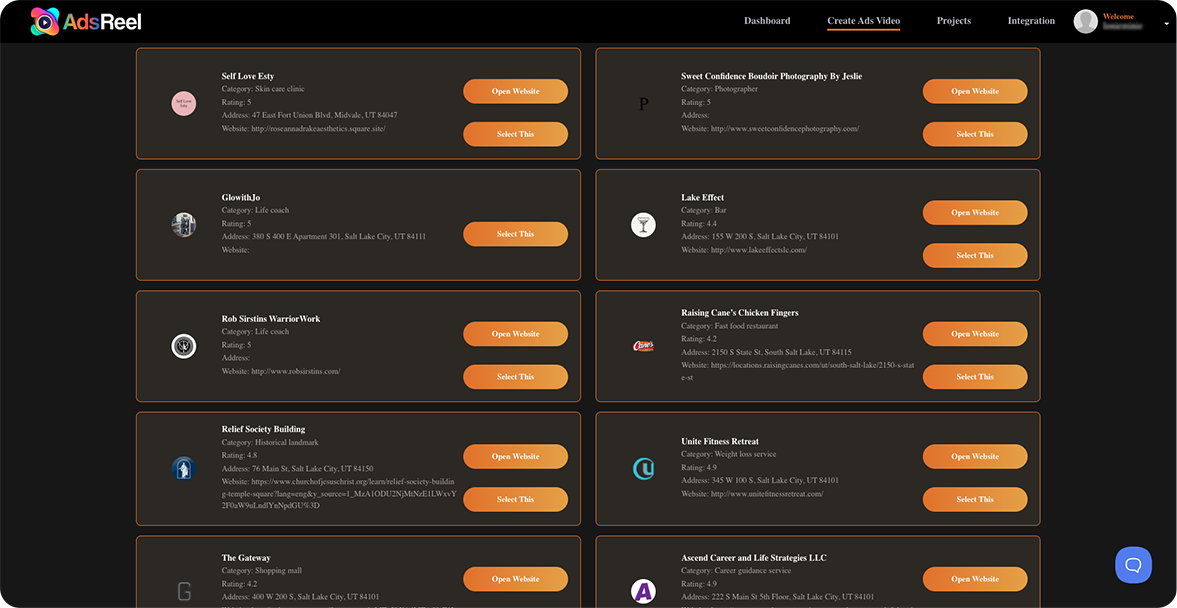Open Website for Lake Effect
1177x608 pixels.
tap(974, 212)
